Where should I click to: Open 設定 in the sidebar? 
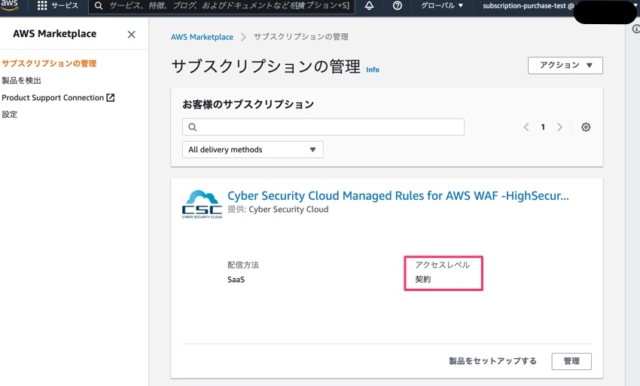[x=9, y=114]
